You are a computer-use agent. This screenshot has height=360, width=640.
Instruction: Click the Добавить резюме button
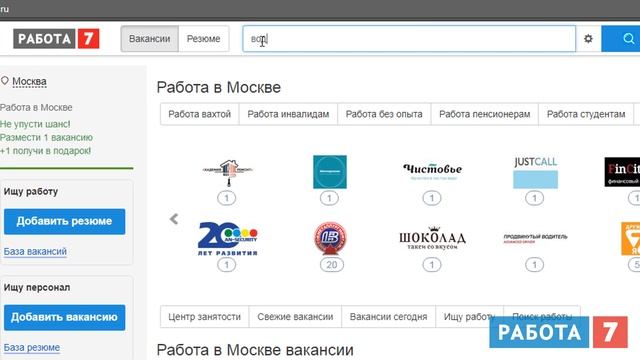pos(64,221)
